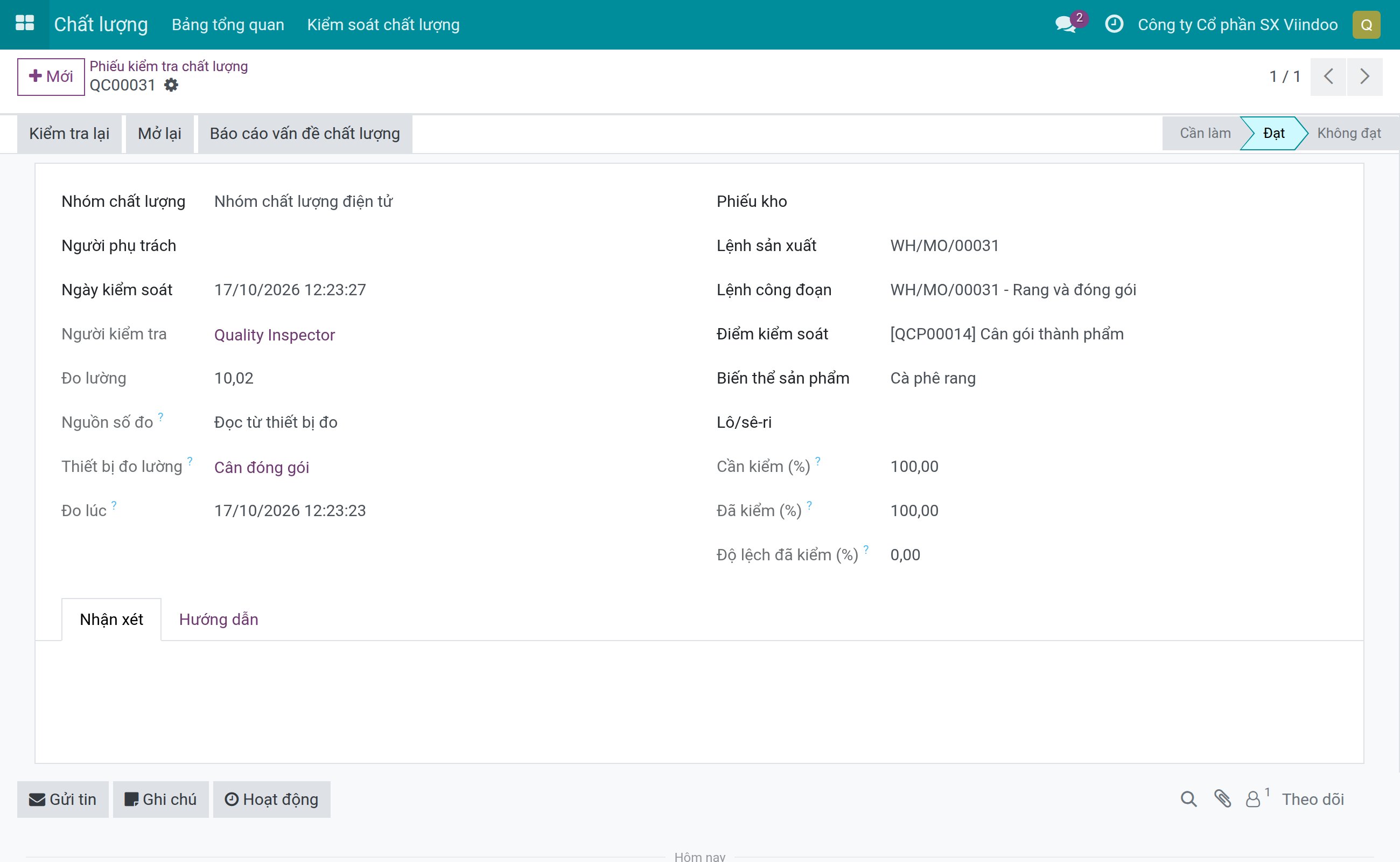Open Bảng tổng quan menu
Viewport: 1400px width, 862px height.
point(228,25)
